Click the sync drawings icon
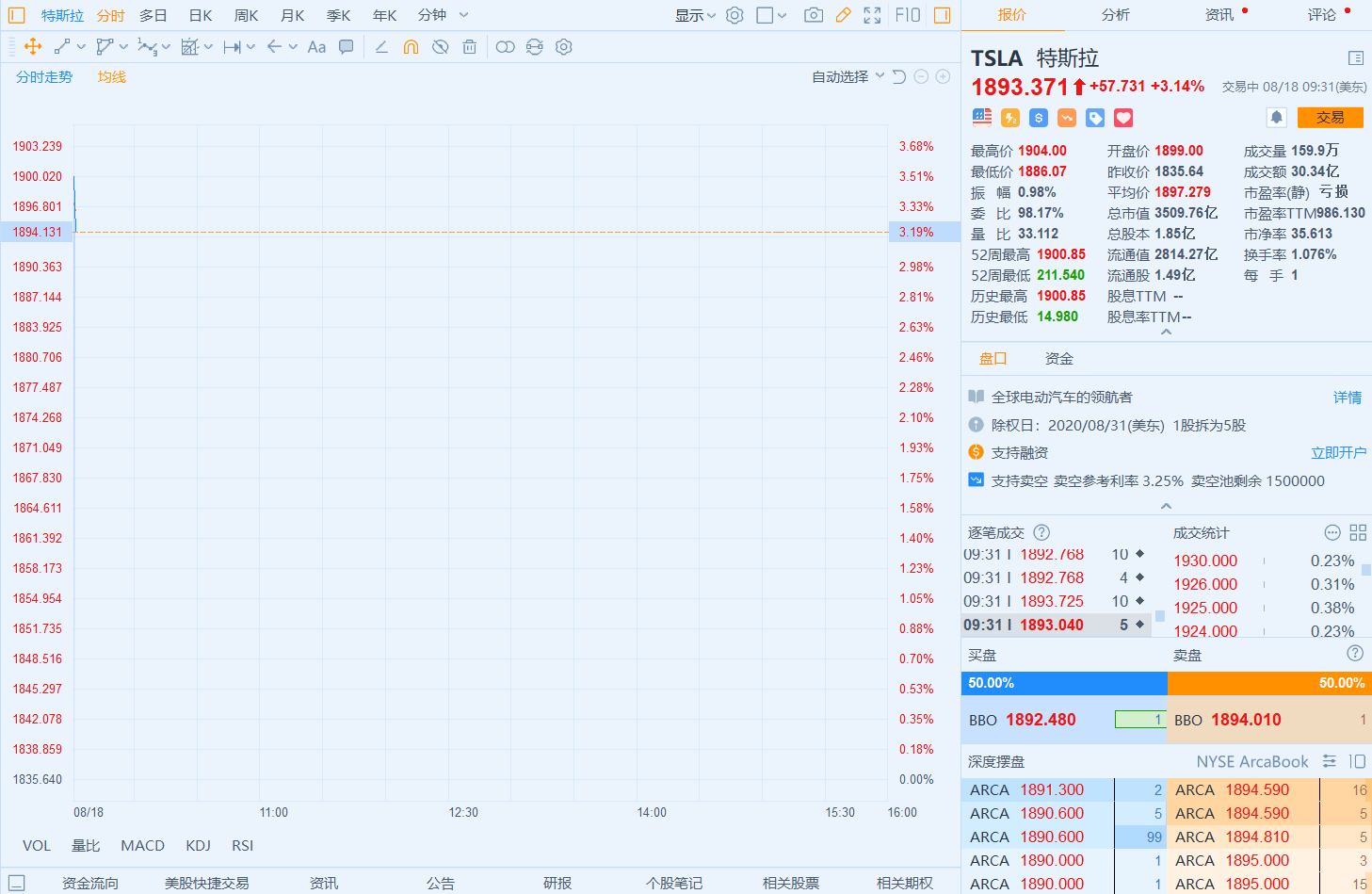This screenshot has height=894, width=1372. pyautogui.click(x=535, y=47)
